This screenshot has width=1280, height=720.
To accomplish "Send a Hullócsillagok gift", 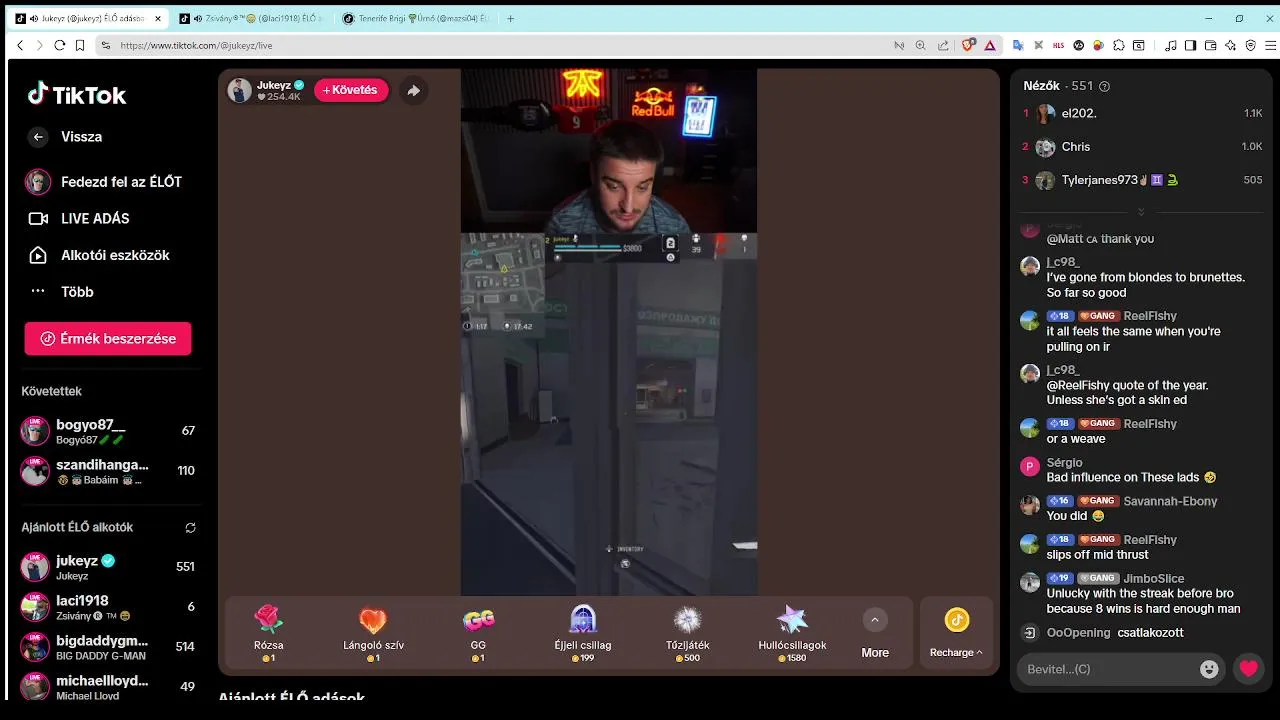I will click(792, 633).
